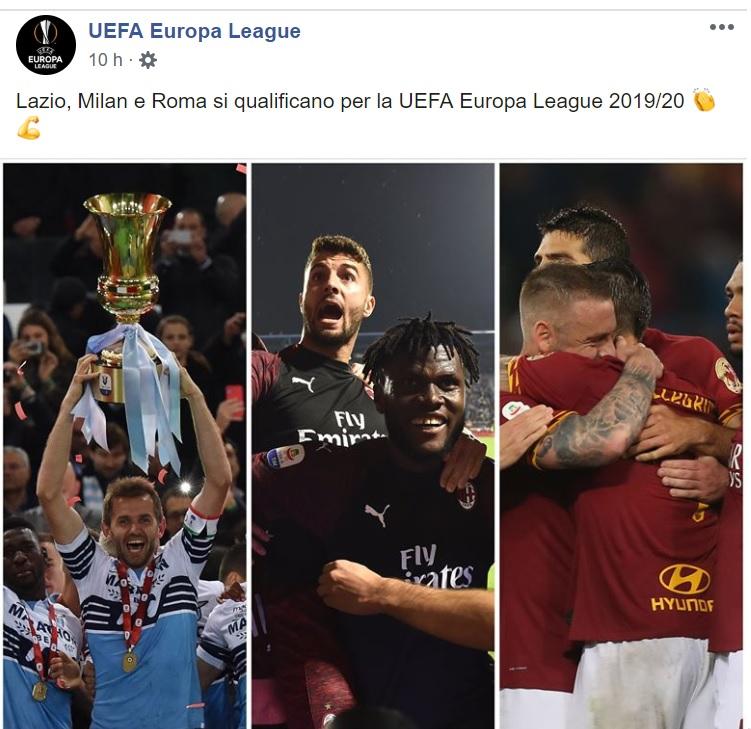Open the three-dot post options menu
This screenshot has height=729, width=751.
722,27
